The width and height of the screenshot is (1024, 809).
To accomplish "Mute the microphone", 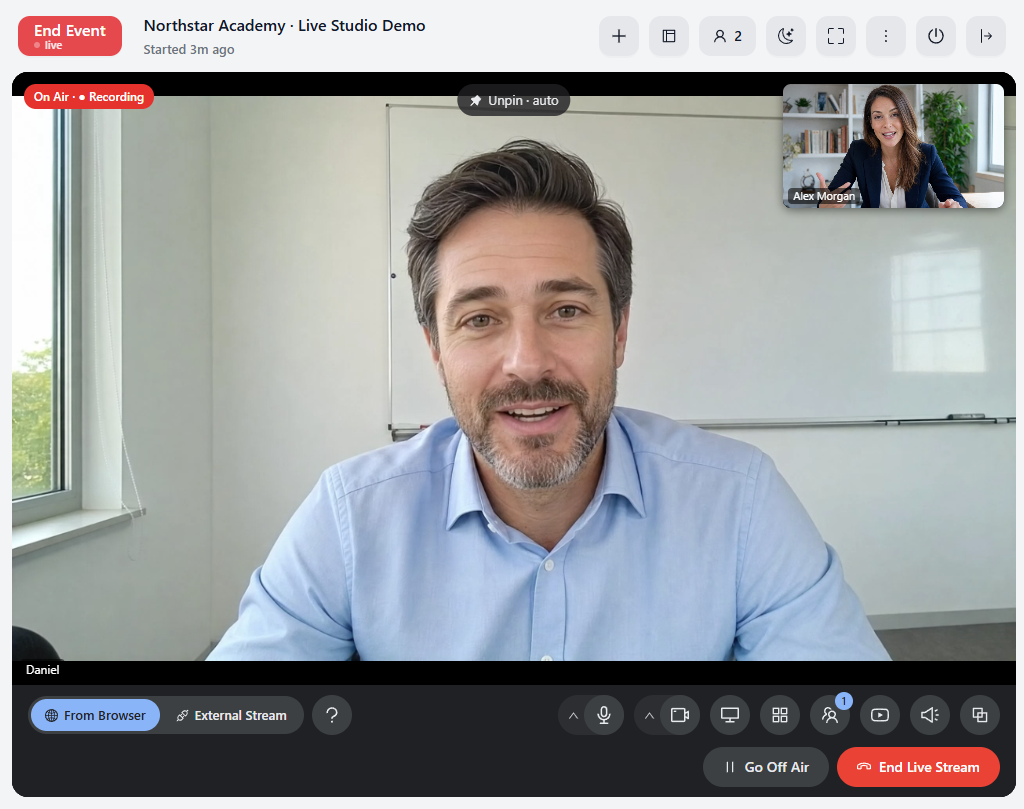I will [x=604, y=715].
